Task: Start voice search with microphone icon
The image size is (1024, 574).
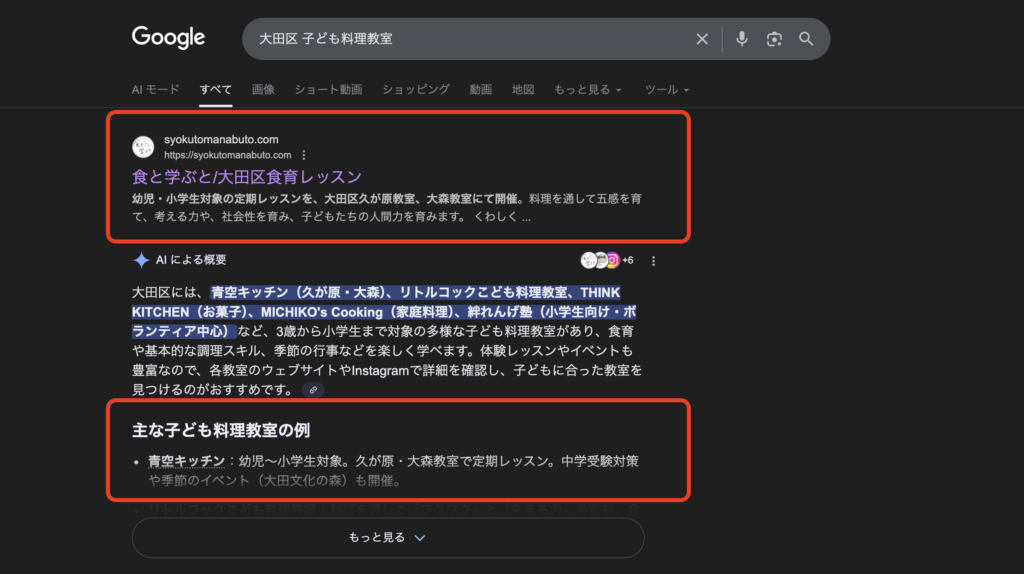Action: [x=742, y=39]
